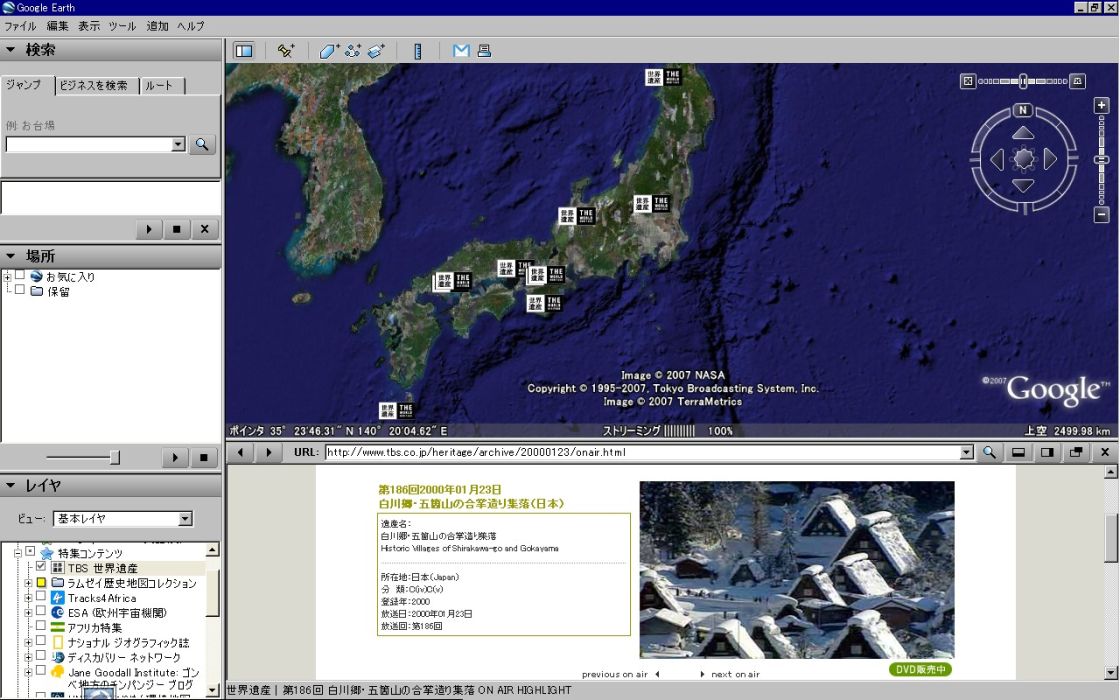Open the 編集 menu
1120x700 pixels.
58,26
